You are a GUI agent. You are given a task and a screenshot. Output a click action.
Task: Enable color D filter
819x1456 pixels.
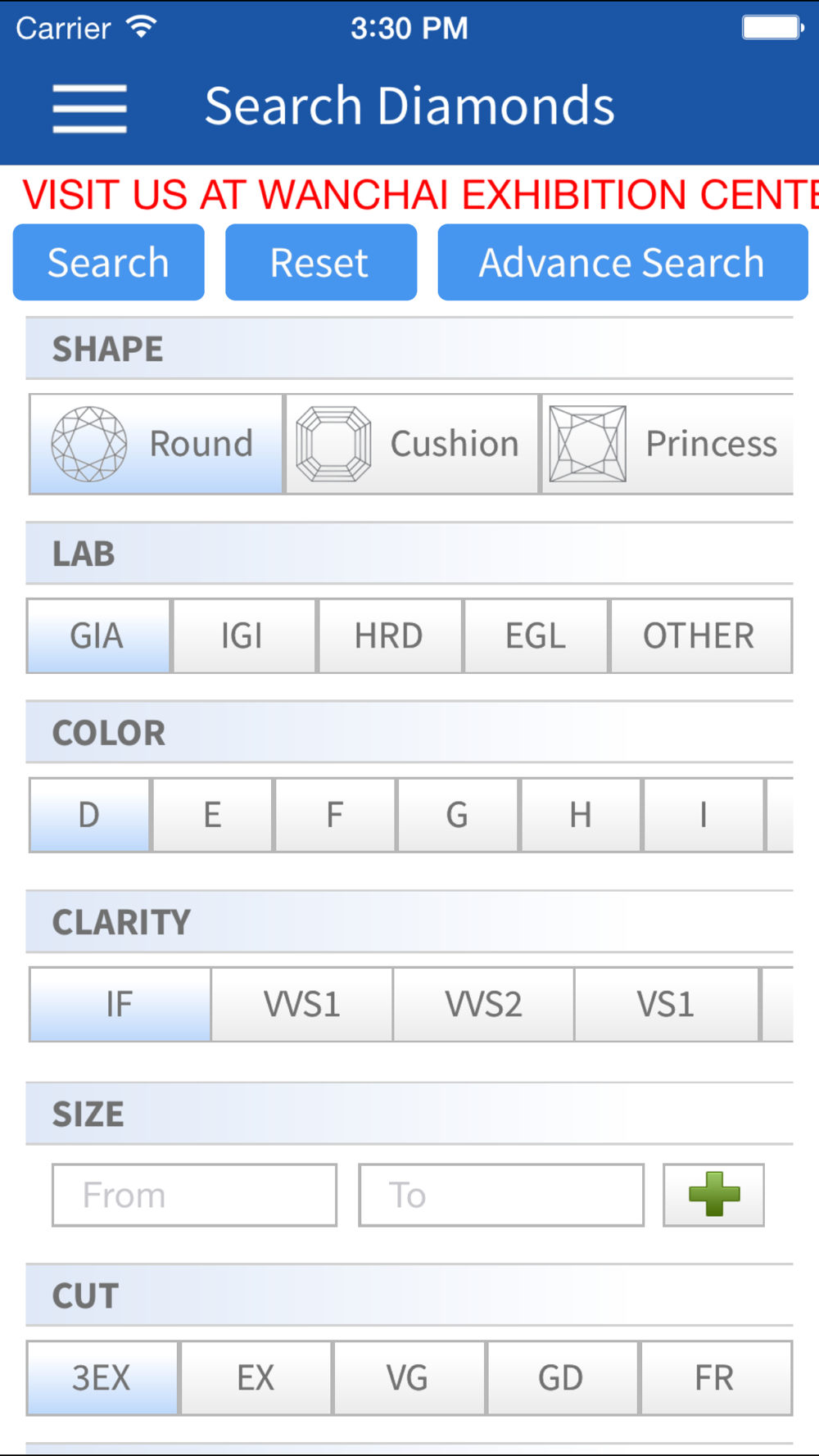89,815
